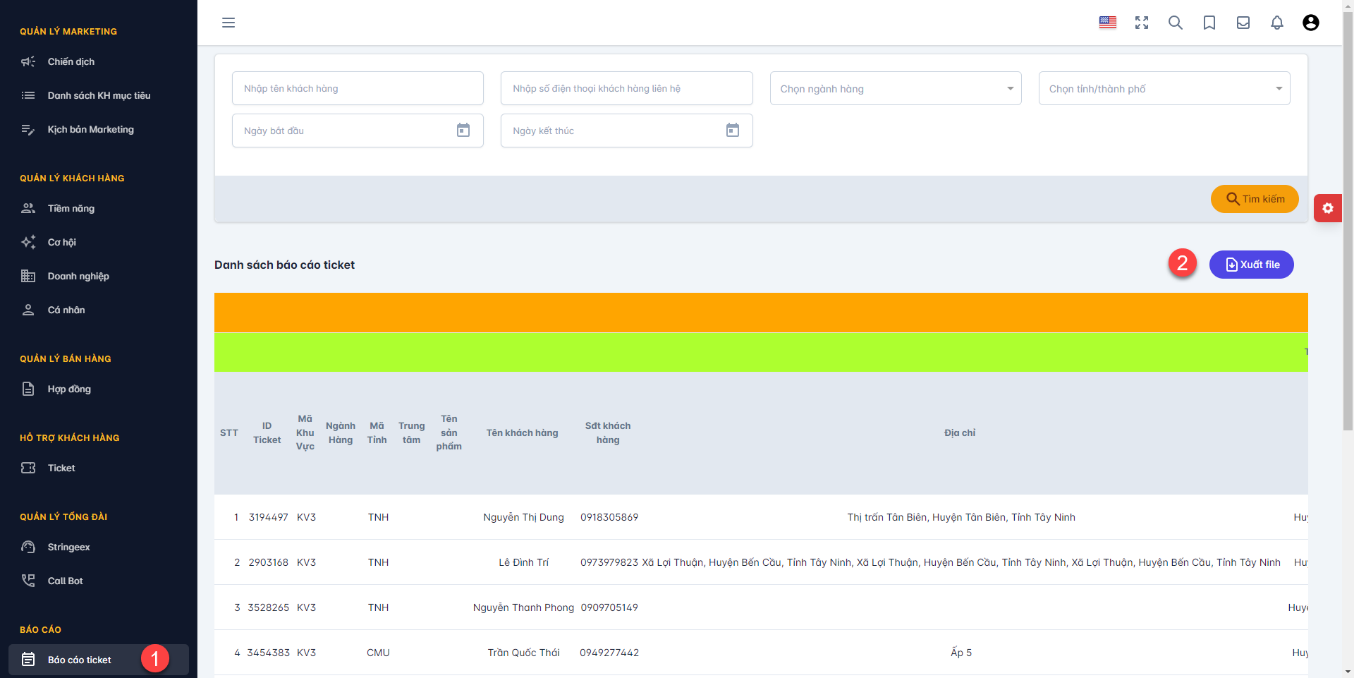Screen dimensions: 1354x678
Task: Open customer link Nguyễn Thanh Phong
Action: point(523,608)
